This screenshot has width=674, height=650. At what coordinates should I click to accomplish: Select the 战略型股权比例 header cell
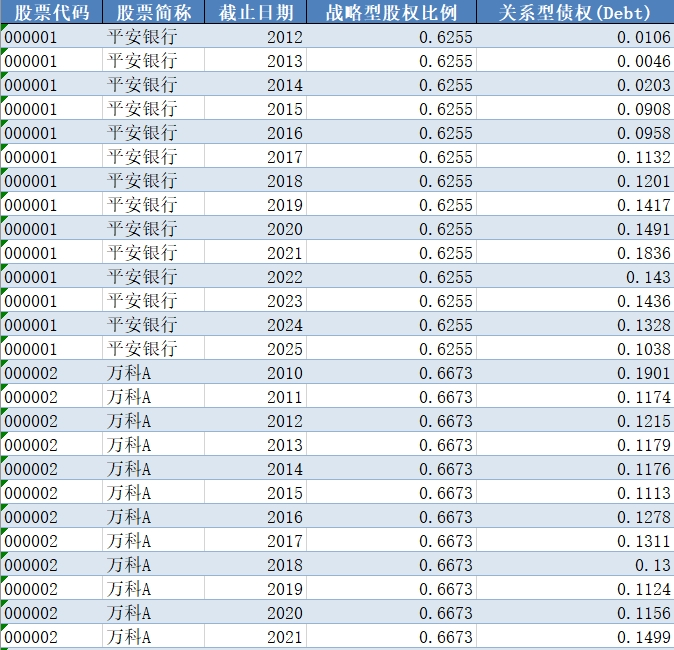click(391, 13)
